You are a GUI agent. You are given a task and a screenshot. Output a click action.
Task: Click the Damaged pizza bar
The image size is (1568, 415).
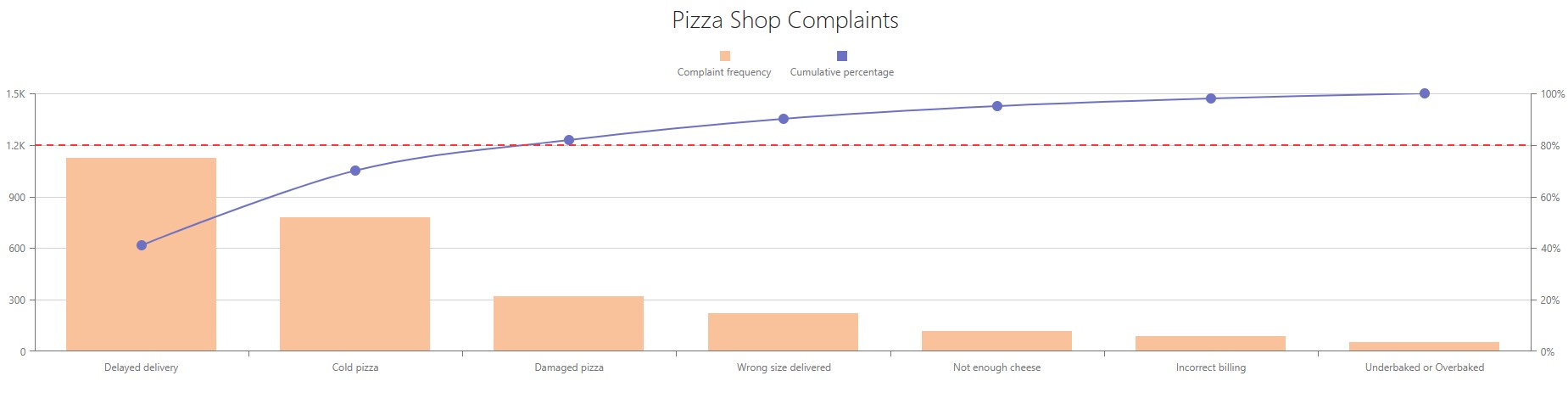pyautogui.click(x=568, y=323)
